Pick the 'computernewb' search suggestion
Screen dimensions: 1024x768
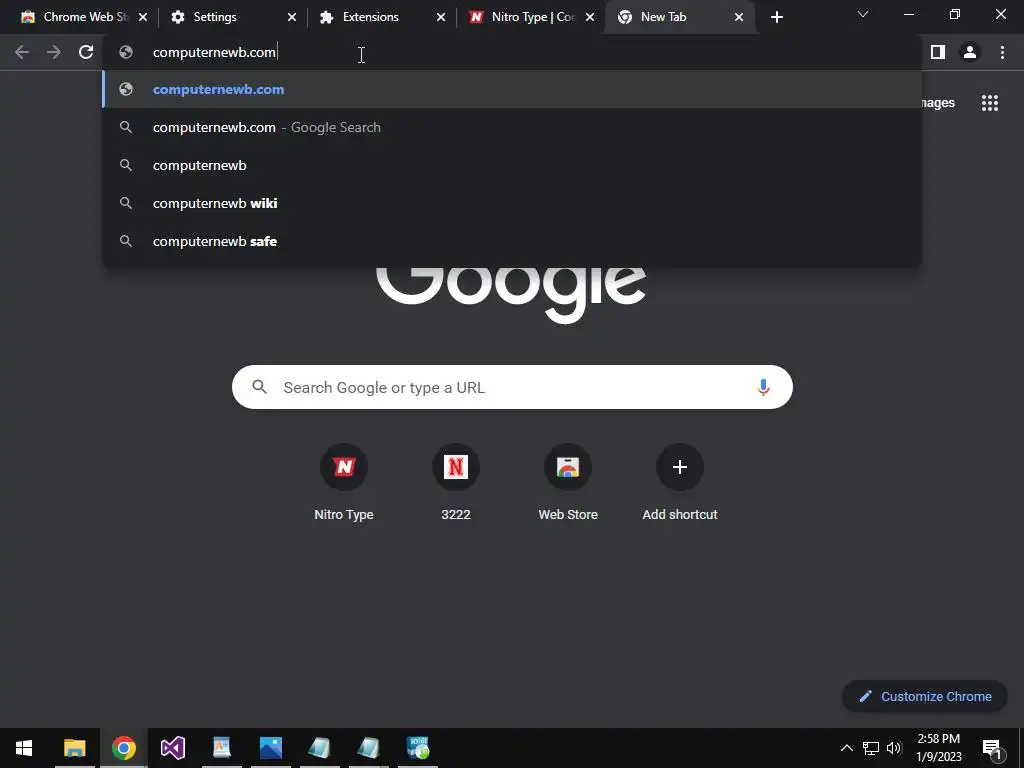click(x=512, y=165)
